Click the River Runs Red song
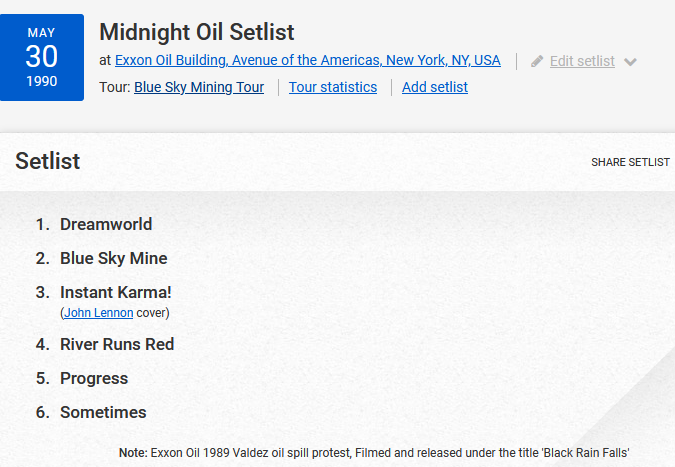Screen dimensions: 675x467 (x=117, y=344)
